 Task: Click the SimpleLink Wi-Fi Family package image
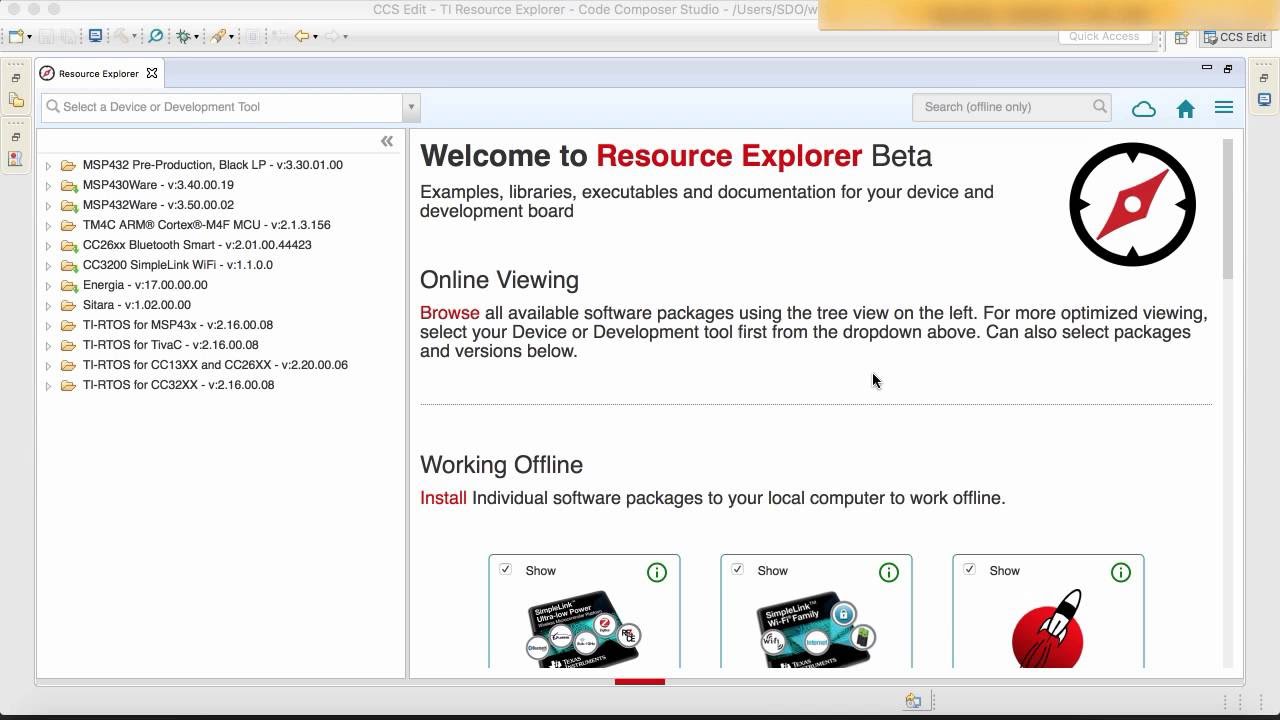[816, 628]
